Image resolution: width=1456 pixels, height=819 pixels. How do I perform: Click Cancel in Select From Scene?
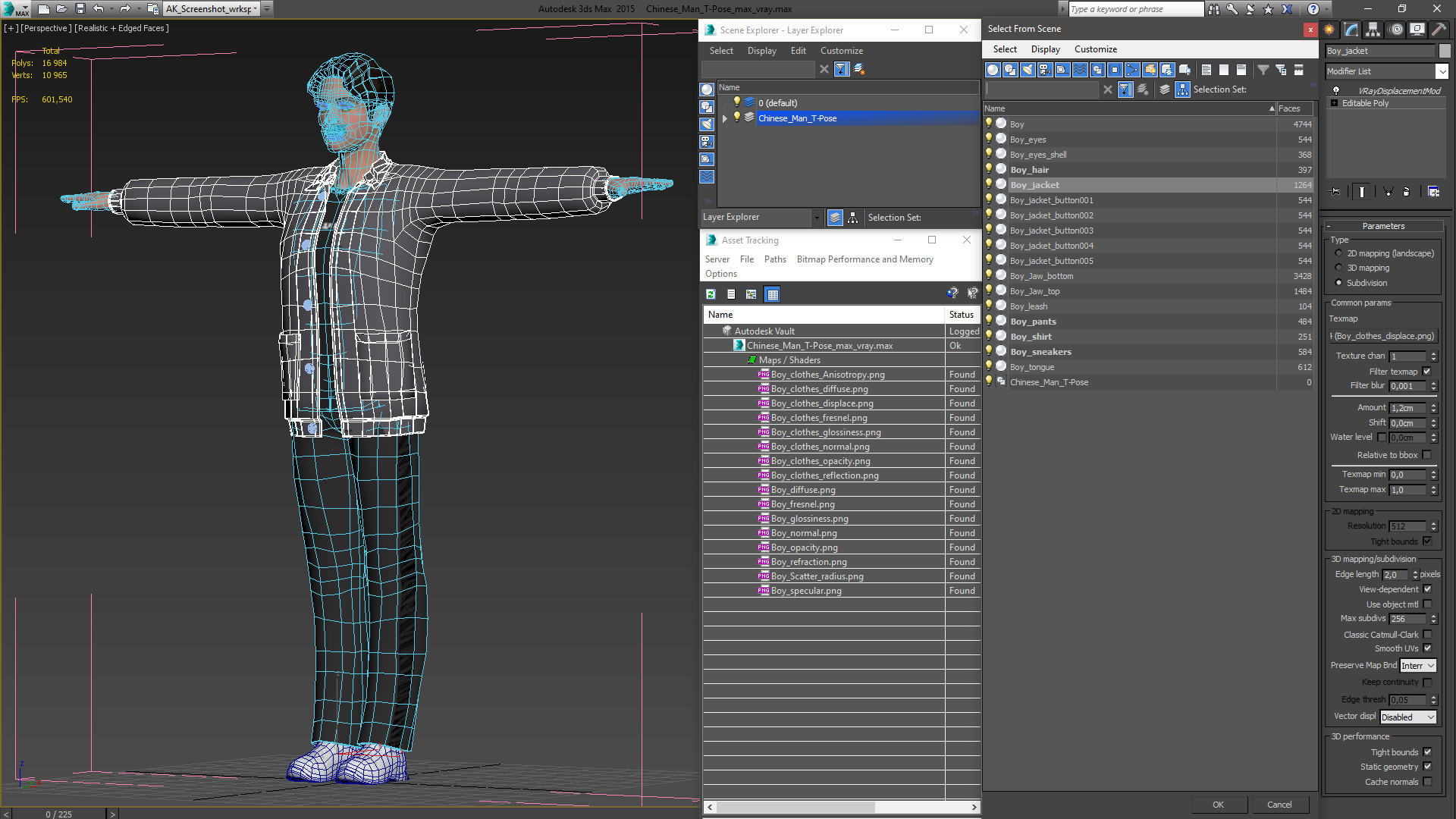1279,805
